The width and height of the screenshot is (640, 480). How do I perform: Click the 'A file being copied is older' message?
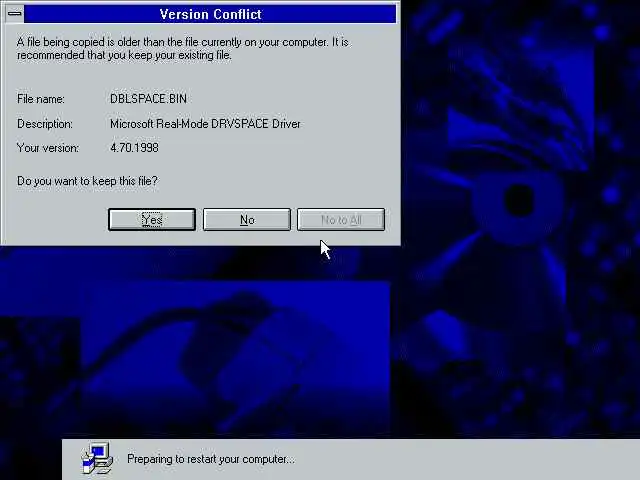[183, 48]
